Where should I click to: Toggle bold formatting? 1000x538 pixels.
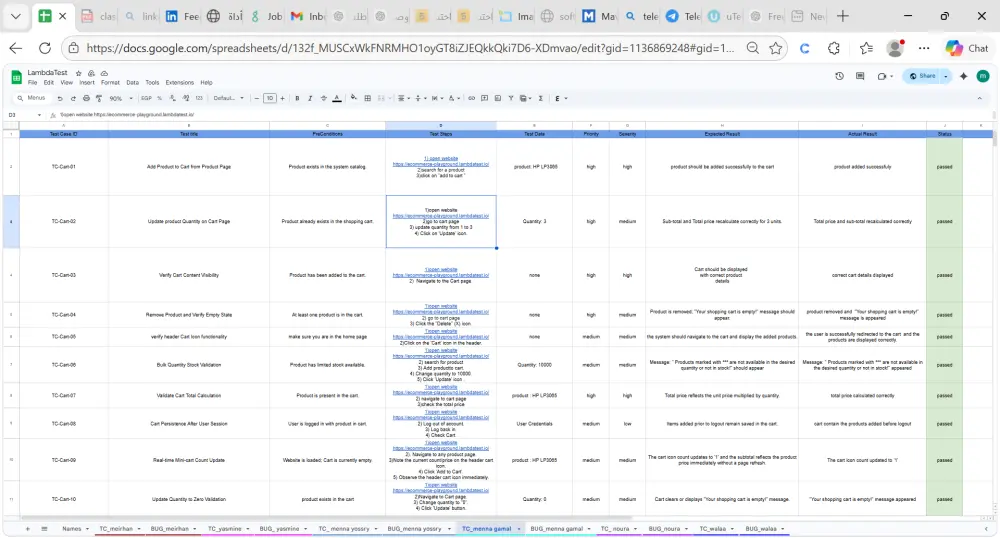click(297, 98)
